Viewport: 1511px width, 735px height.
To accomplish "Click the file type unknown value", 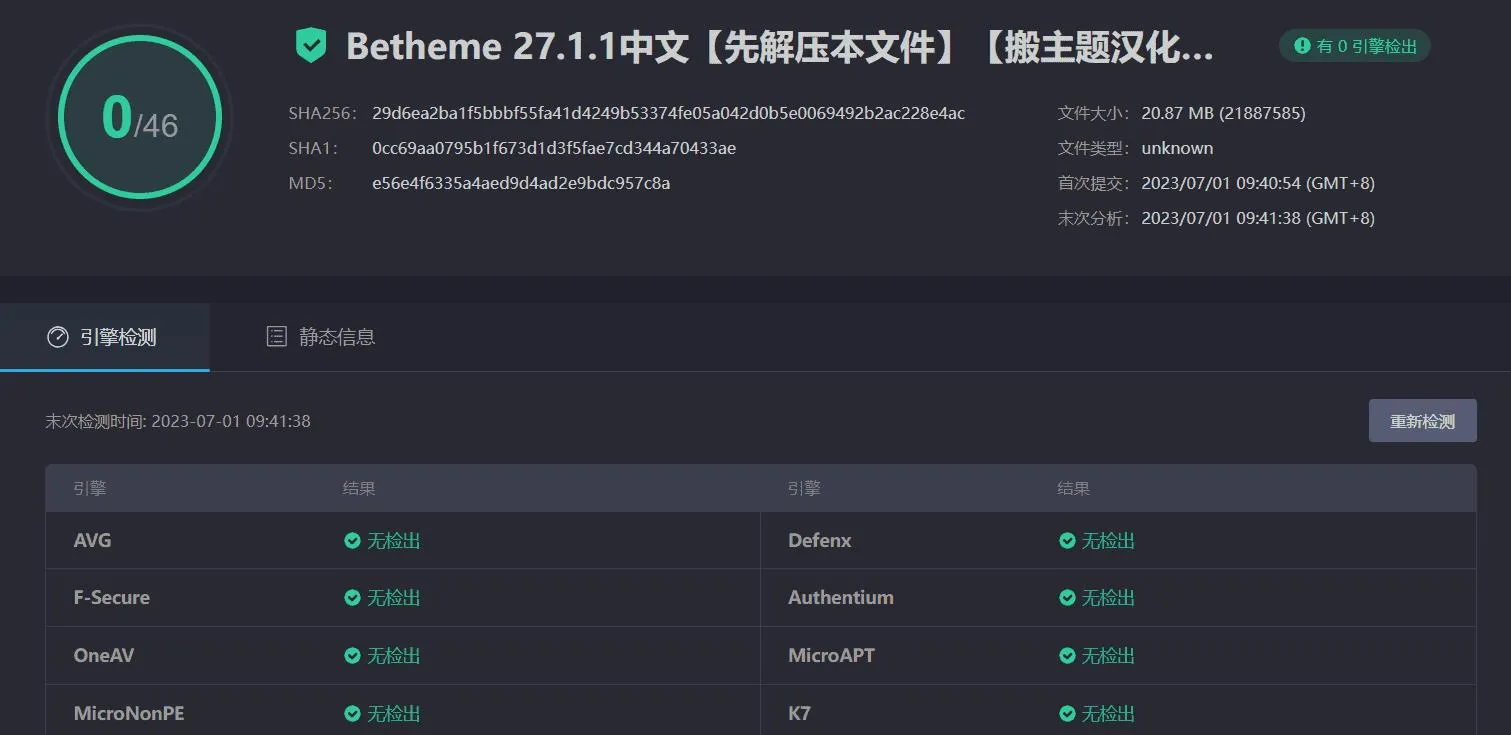I will click(x=1177, y=148).
